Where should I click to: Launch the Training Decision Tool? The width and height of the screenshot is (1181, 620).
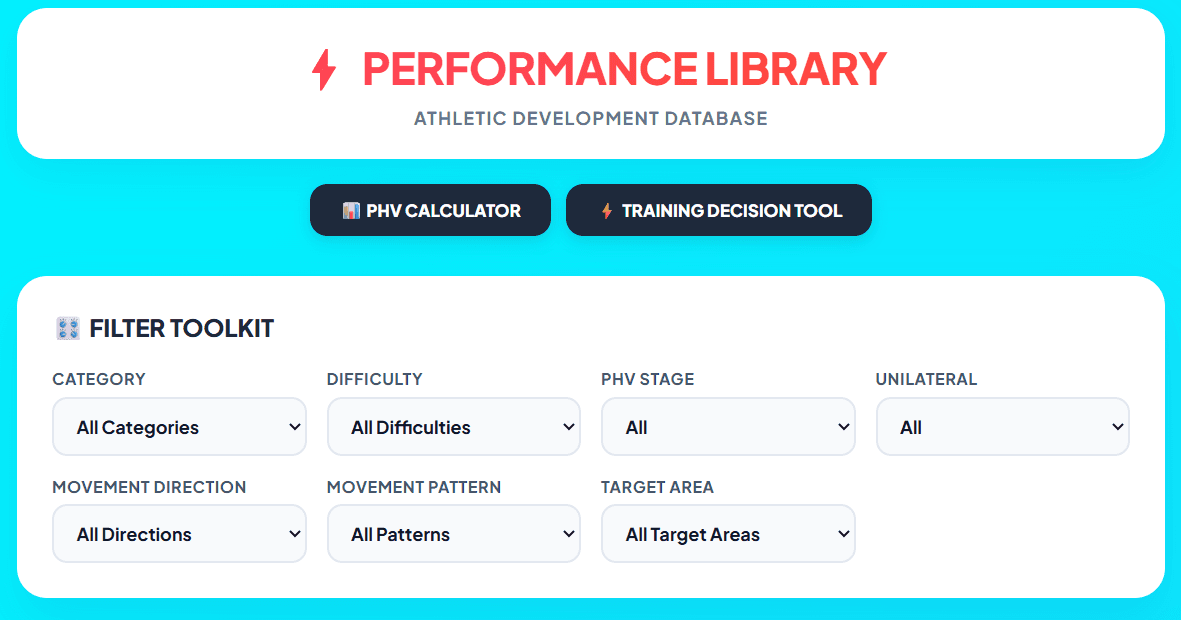[x=719, y=210]
